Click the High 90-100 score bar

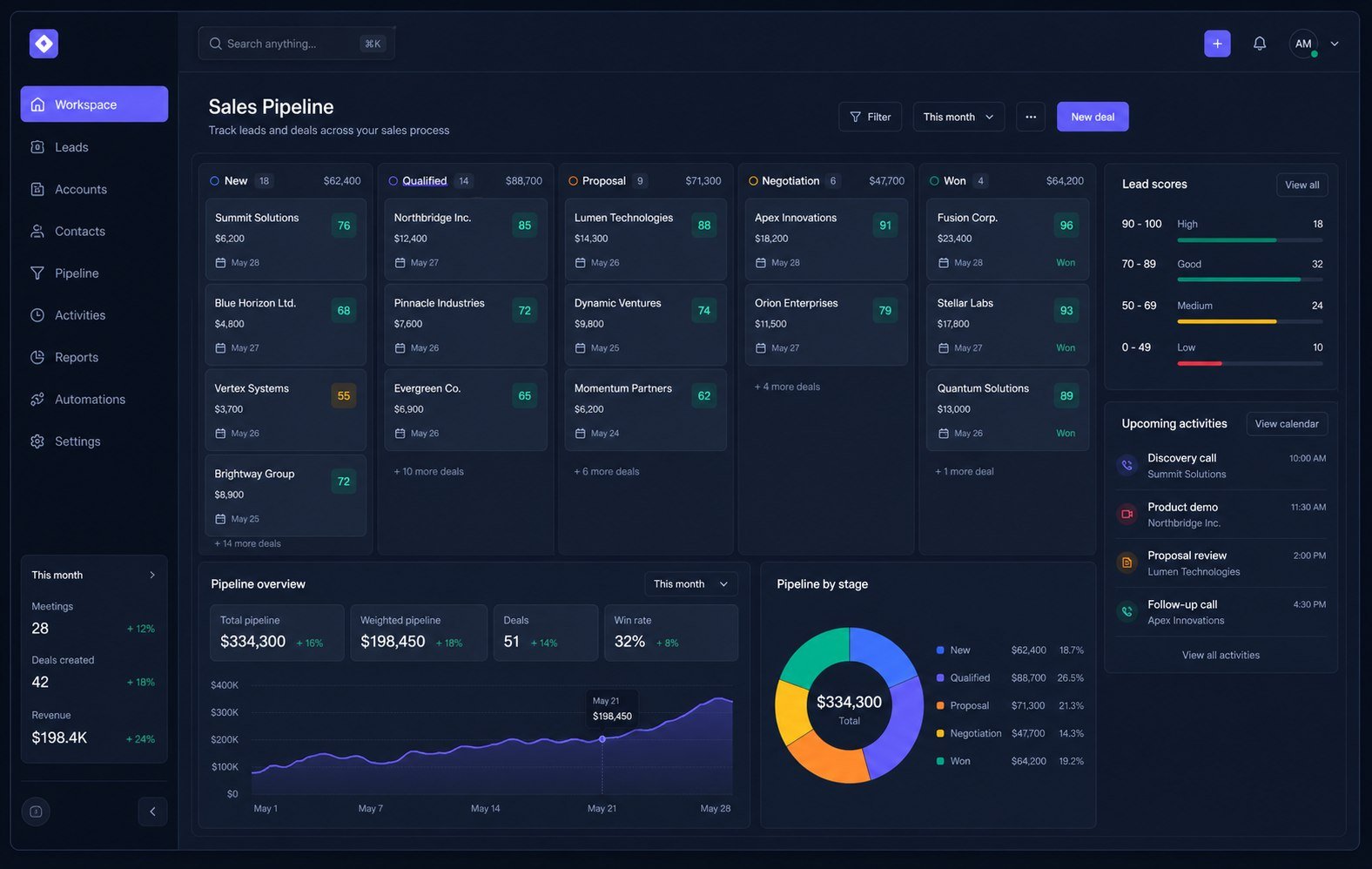tap(1249, 239)
